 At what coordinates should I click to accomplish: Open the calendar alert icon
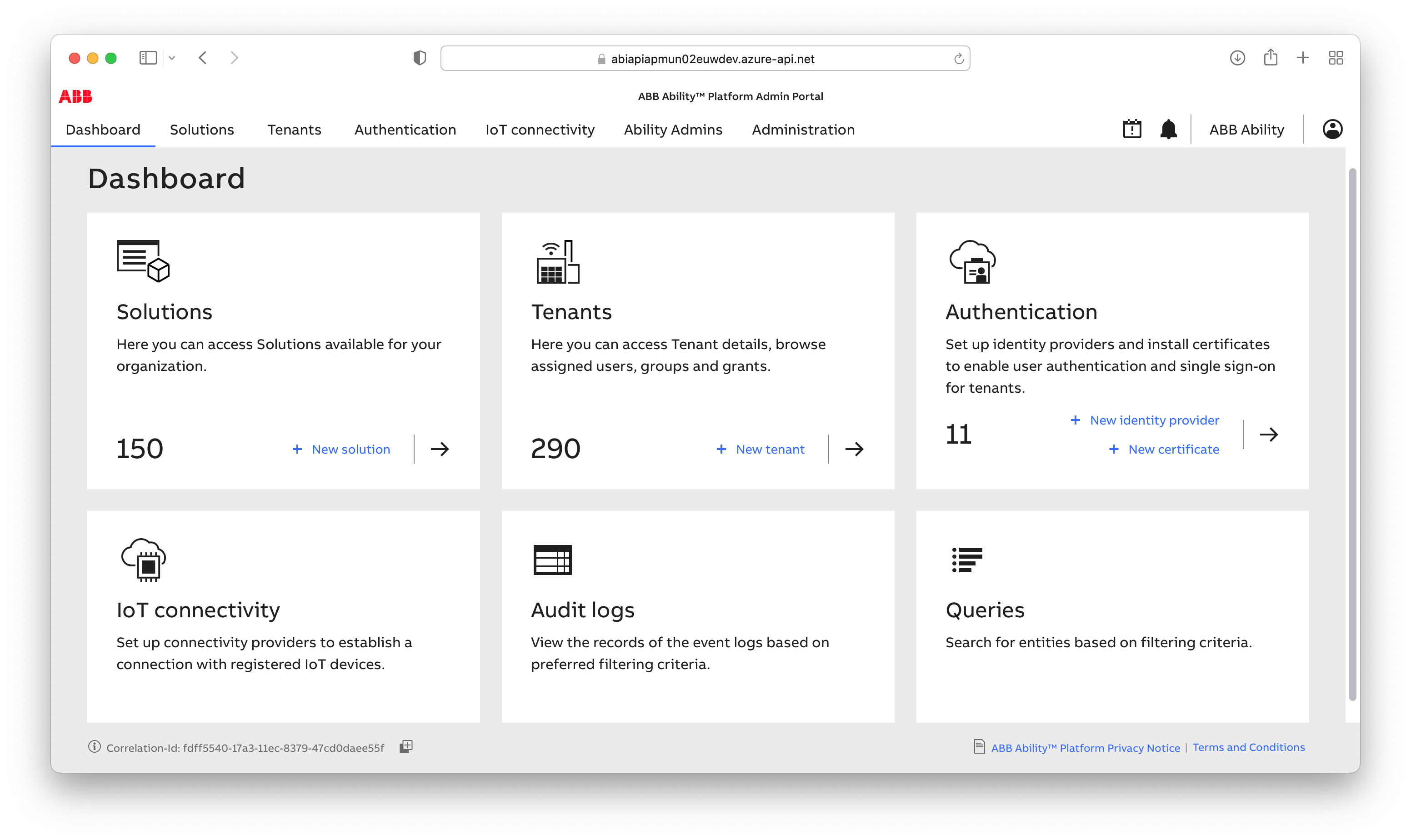[1131, 129]
